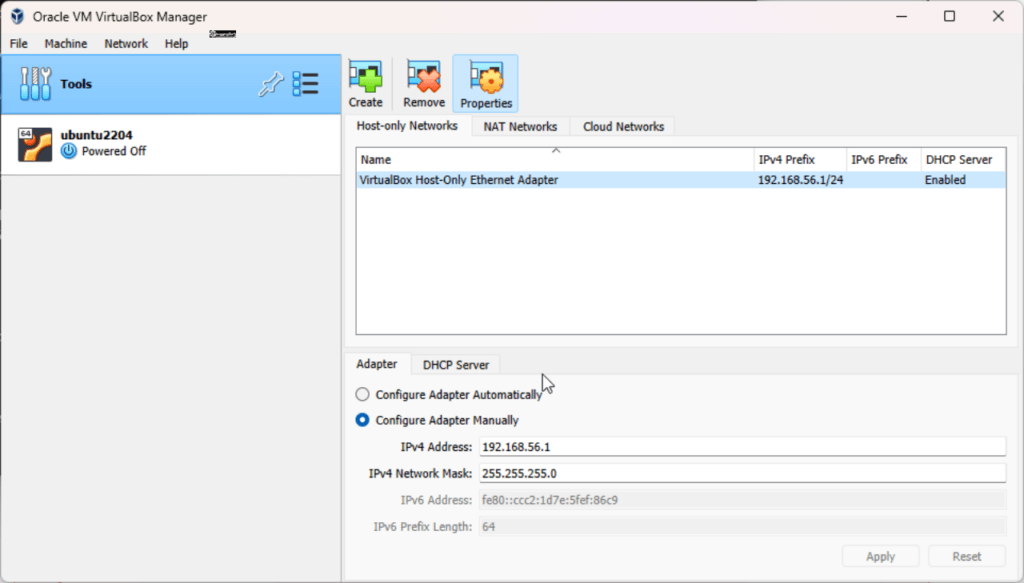Click the Apply button
This screenshot has height=583, width=1024.
[x=880, y=556]
